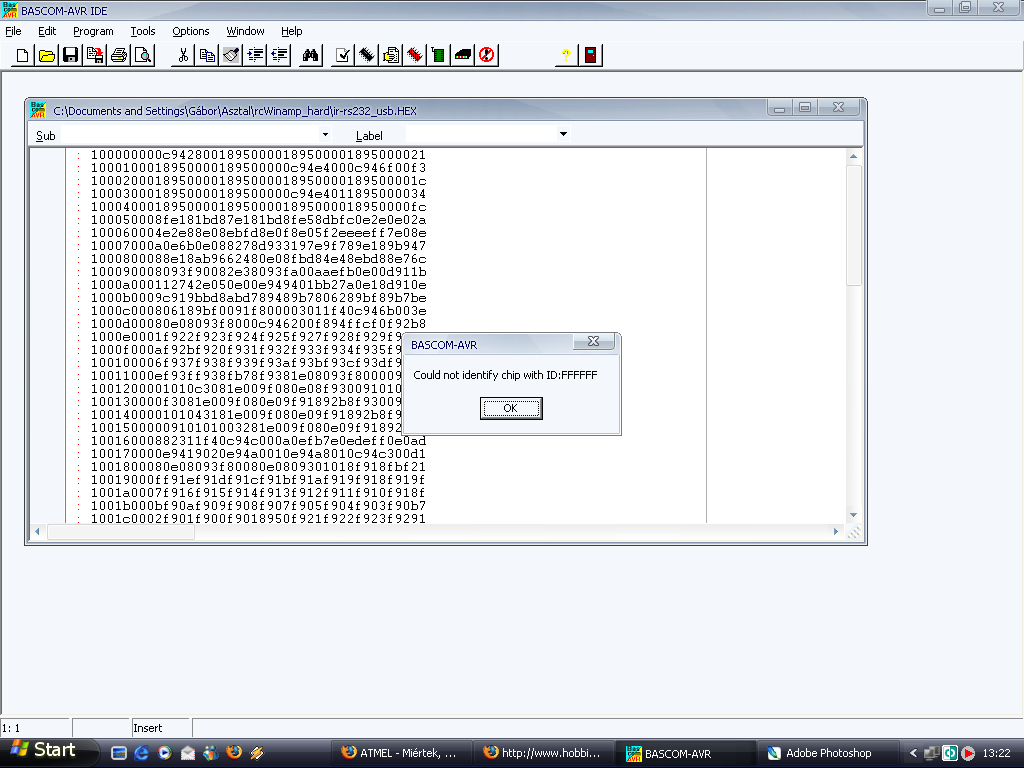Click the hex line starting 1001c0002f90
Screen dimensions: 1024x768
point(258,519)
